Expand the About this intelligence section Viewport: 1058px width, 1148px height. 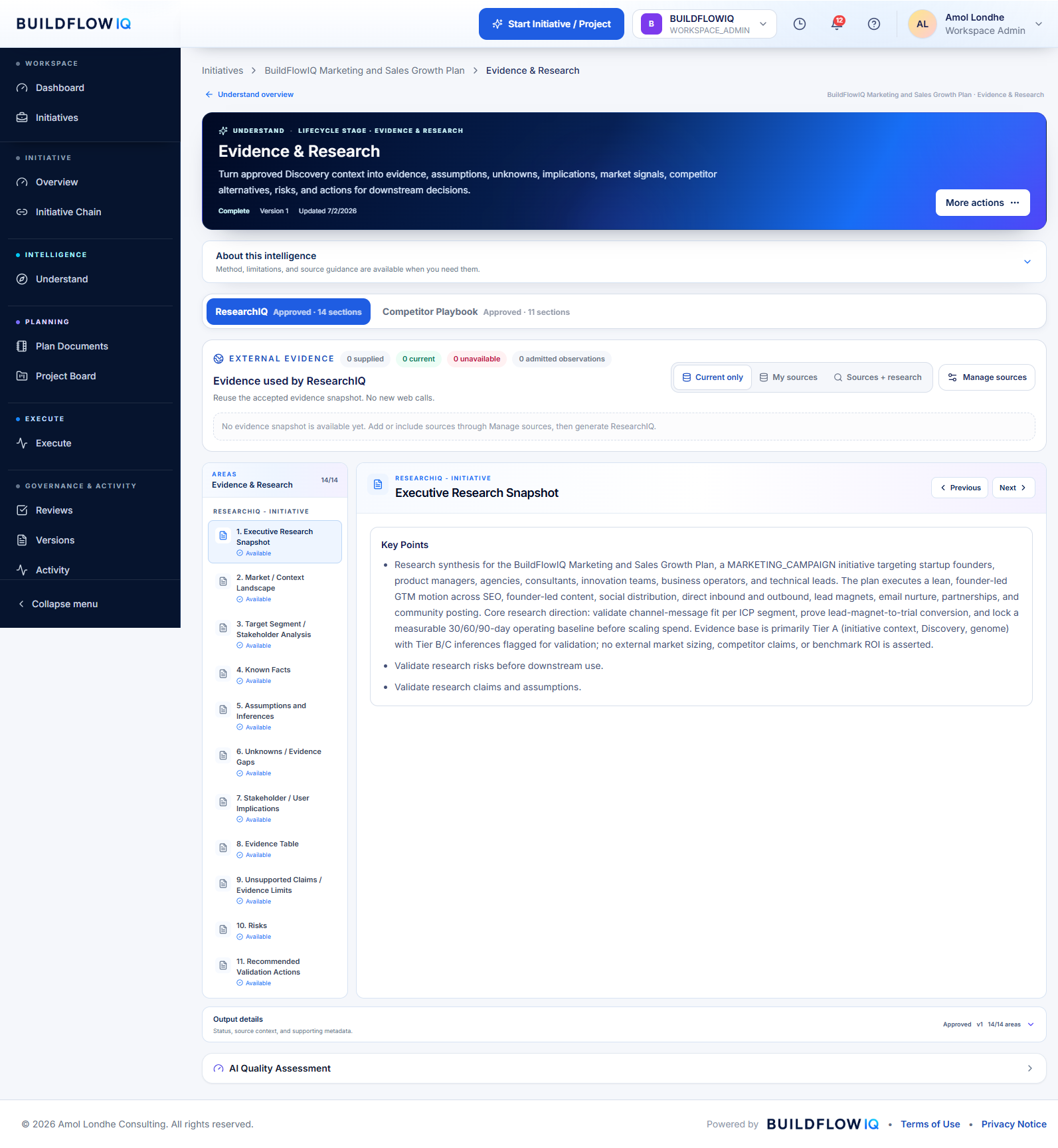[x=624, y=262]
